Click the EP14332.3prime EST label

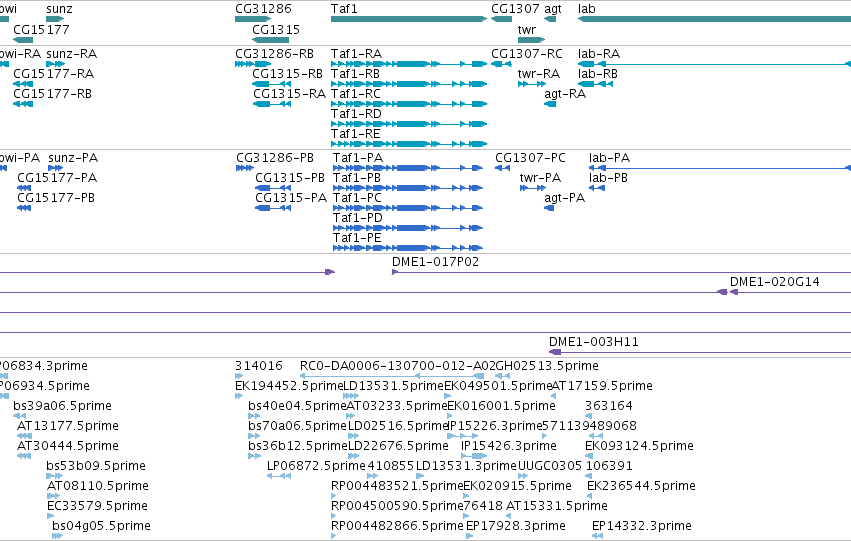tap(642, 527)
